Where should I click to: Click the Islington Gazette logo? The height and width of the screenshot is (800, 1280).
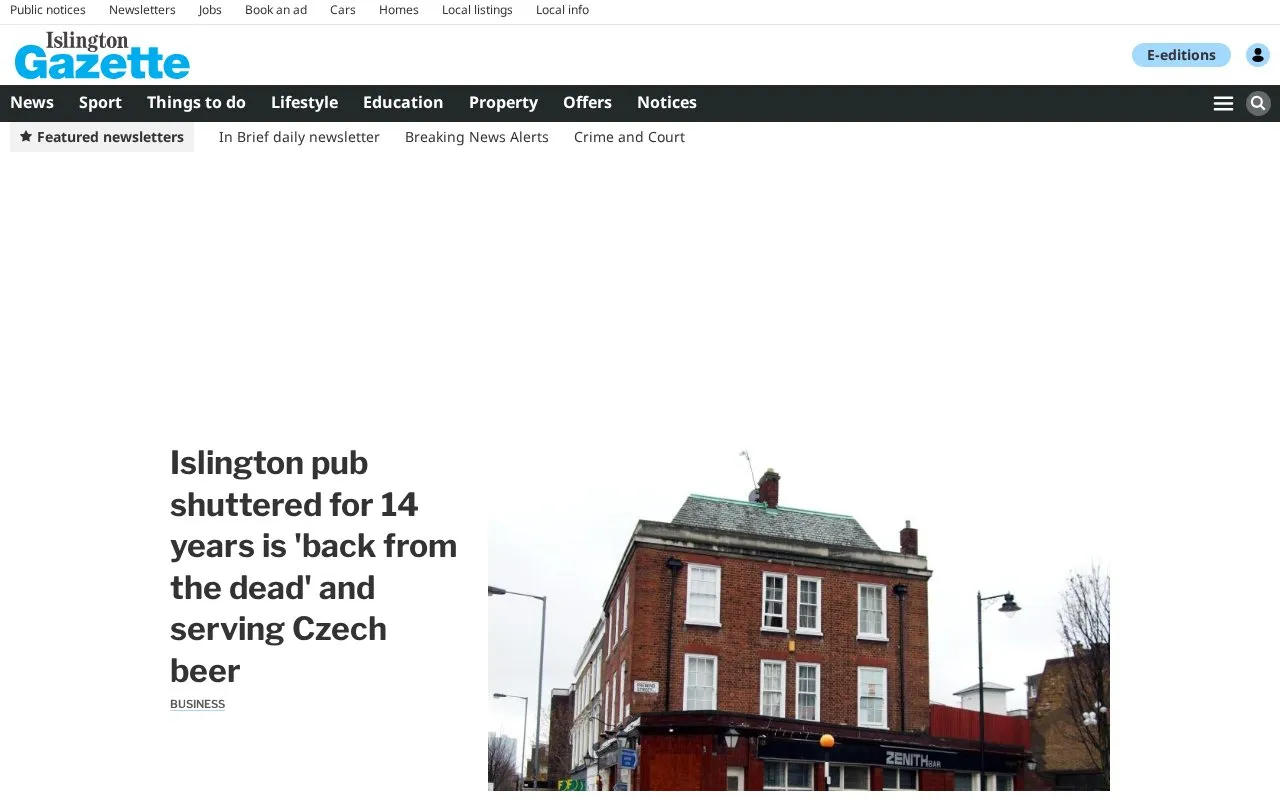[x=102, y=55]
